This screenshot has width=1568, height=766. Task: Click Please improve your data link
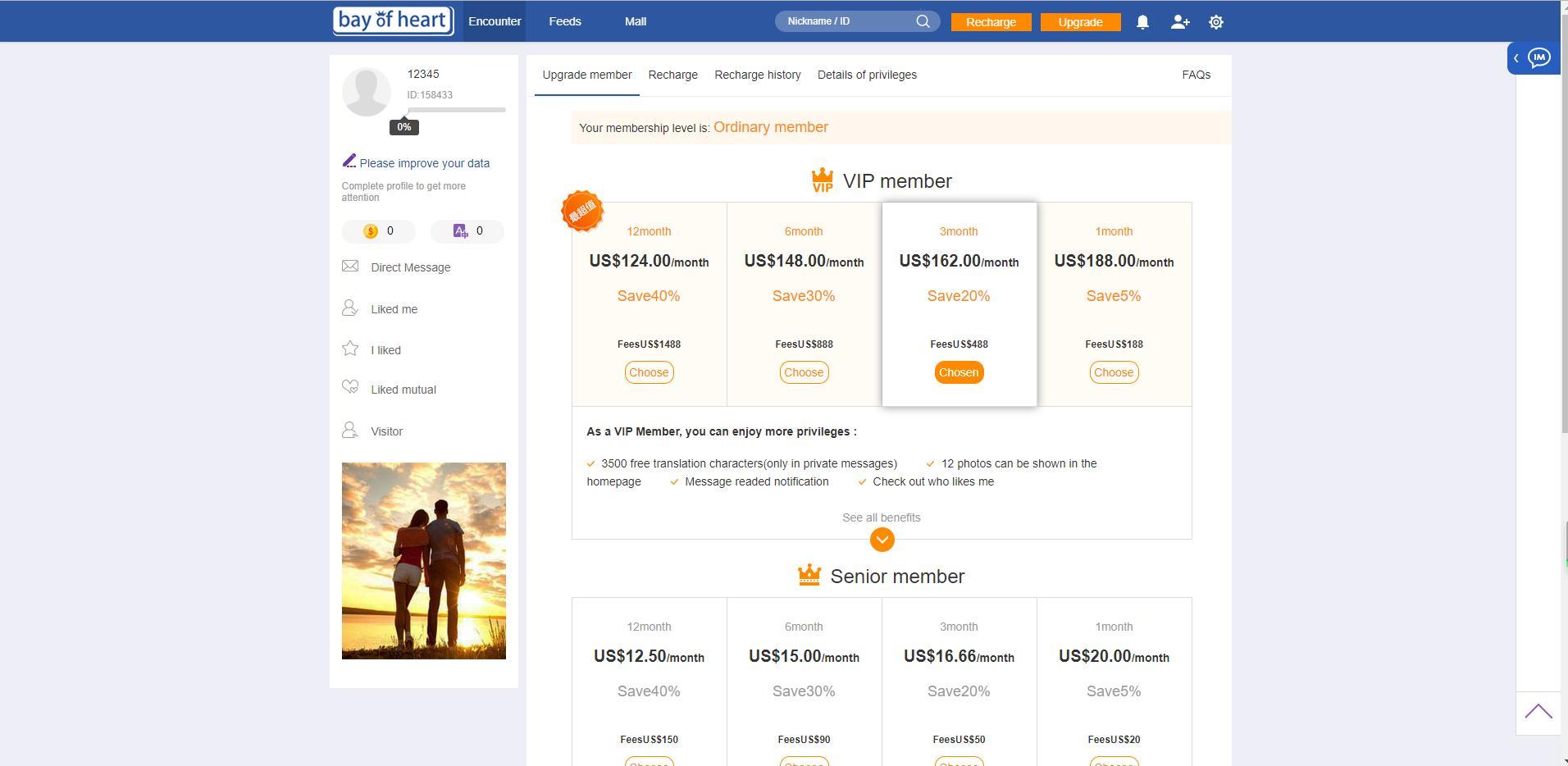(x=424, y=163)
